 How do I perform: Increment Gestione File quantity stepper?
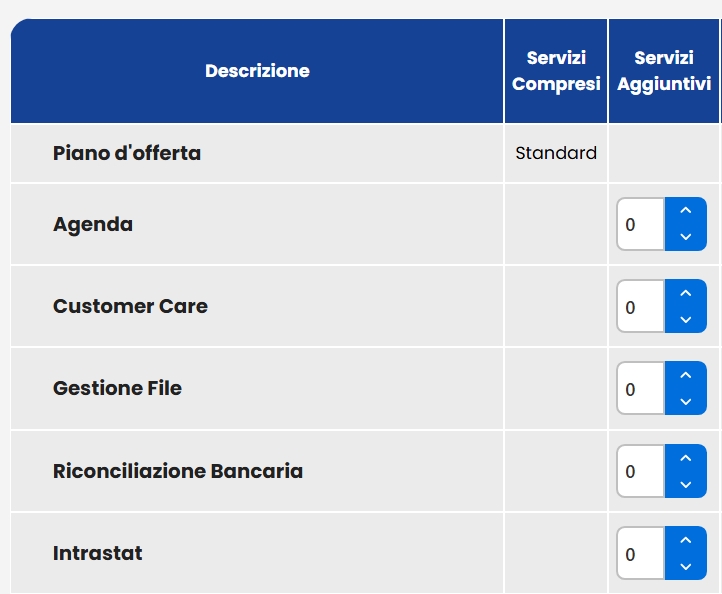pyautogui.click(x=685, y=375)
